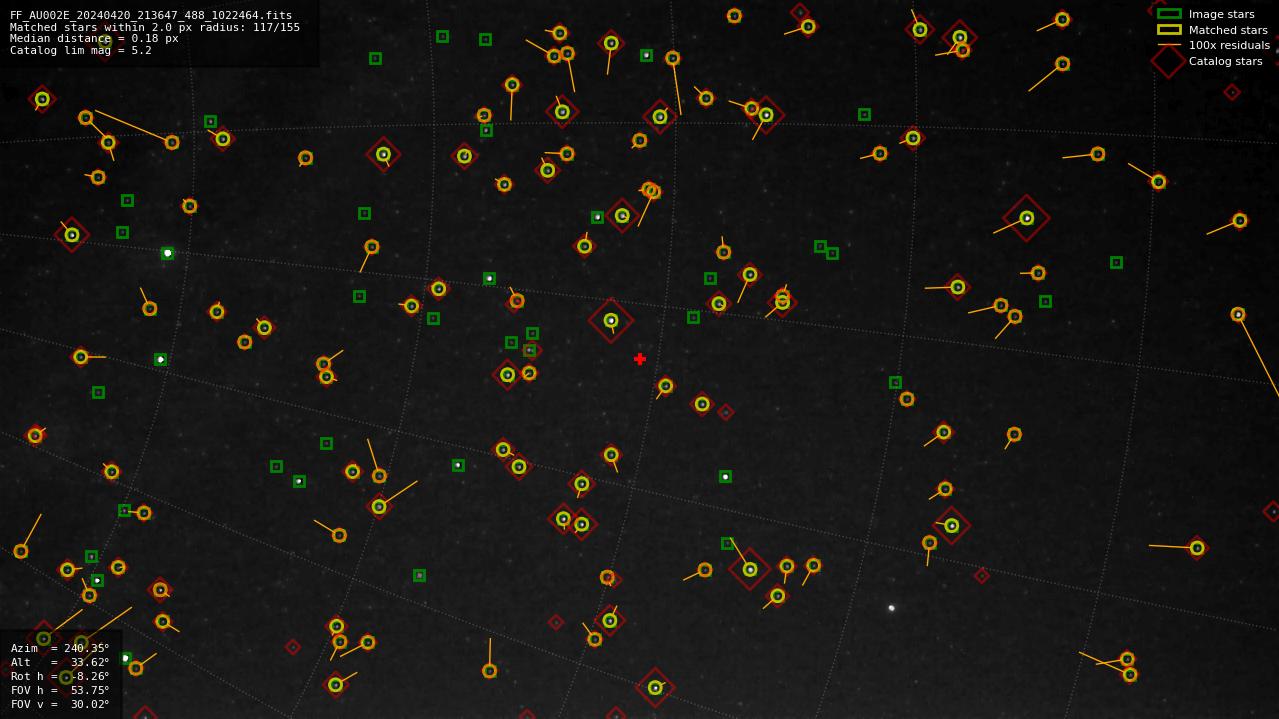Click the '100x residuals' legend label
Screen dimensions: 1279x719
click(x=1229, y=45)
